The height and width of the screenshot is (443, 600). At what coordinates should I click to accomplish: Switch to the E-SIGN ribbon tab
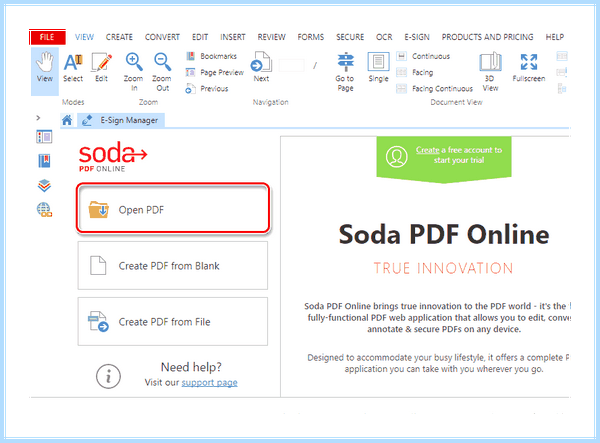pyautogui.click(x=417, y=37)
